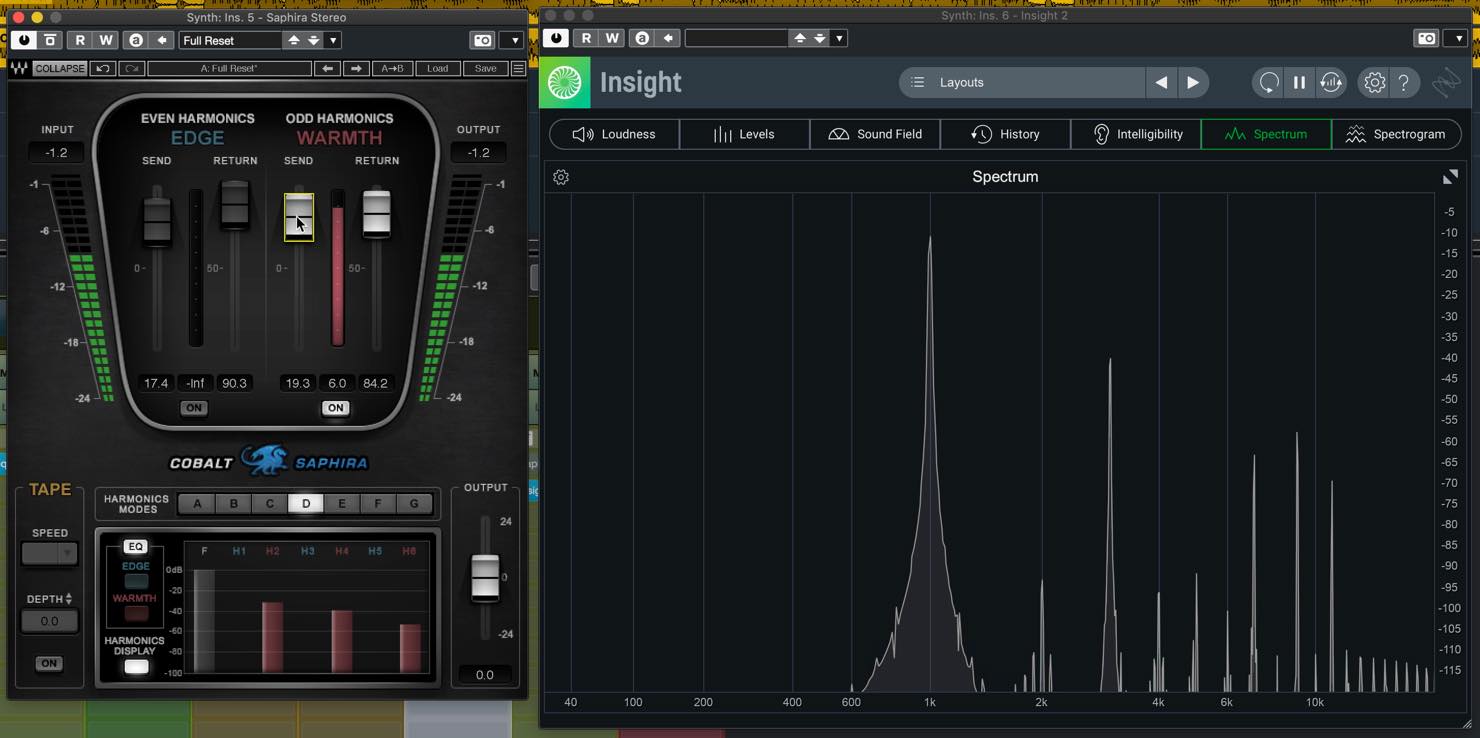Switch to the Spectrogram tab
Viewport: 1480px width, 738px height.
coord(1396,134)
